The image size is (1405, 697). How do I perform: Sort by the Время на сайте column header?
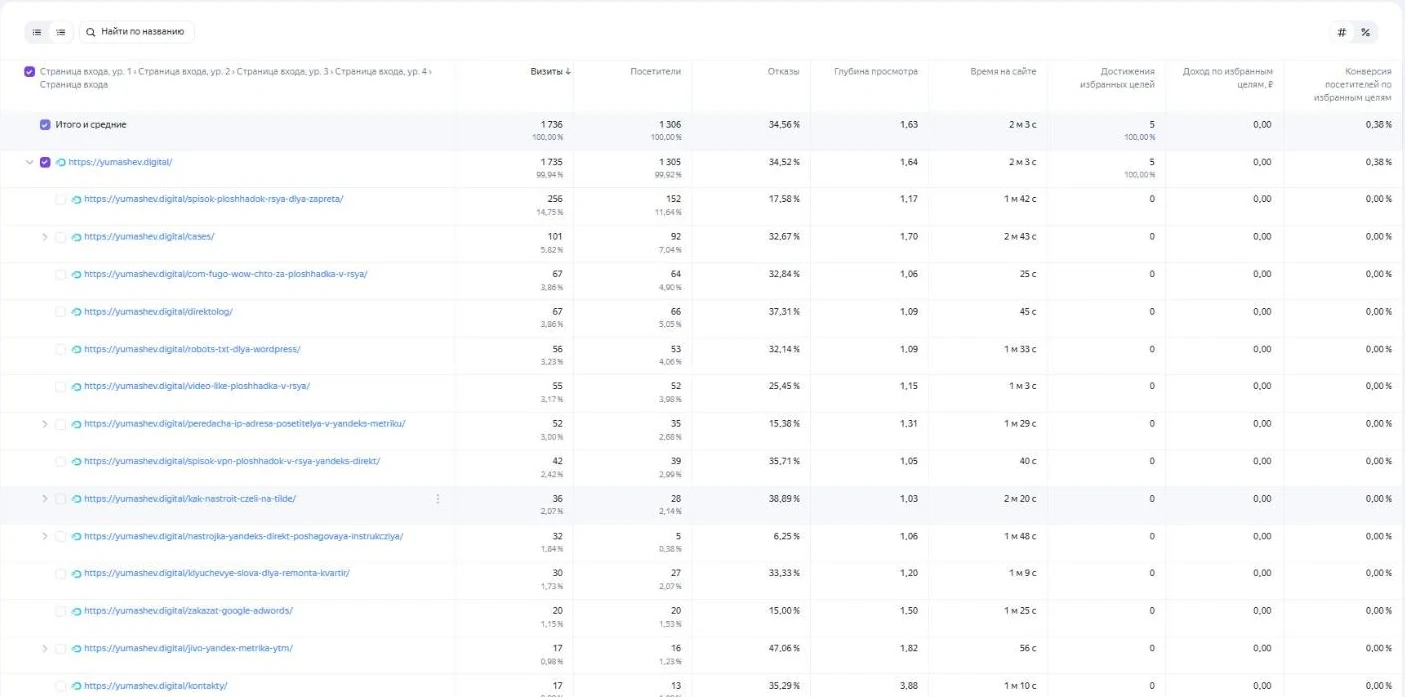pyautogui.click(x=1003, y=72)
